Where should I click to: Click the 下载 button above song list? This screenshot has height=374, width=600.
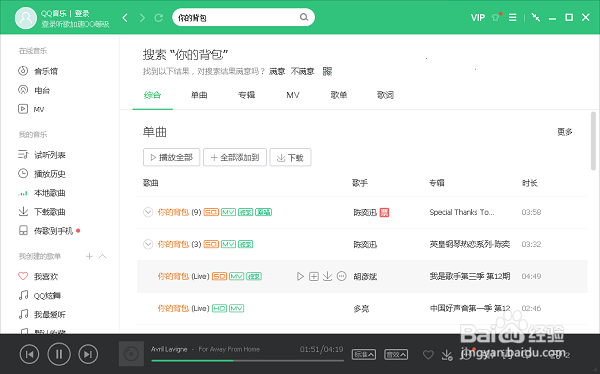click(x=290, y=157)
